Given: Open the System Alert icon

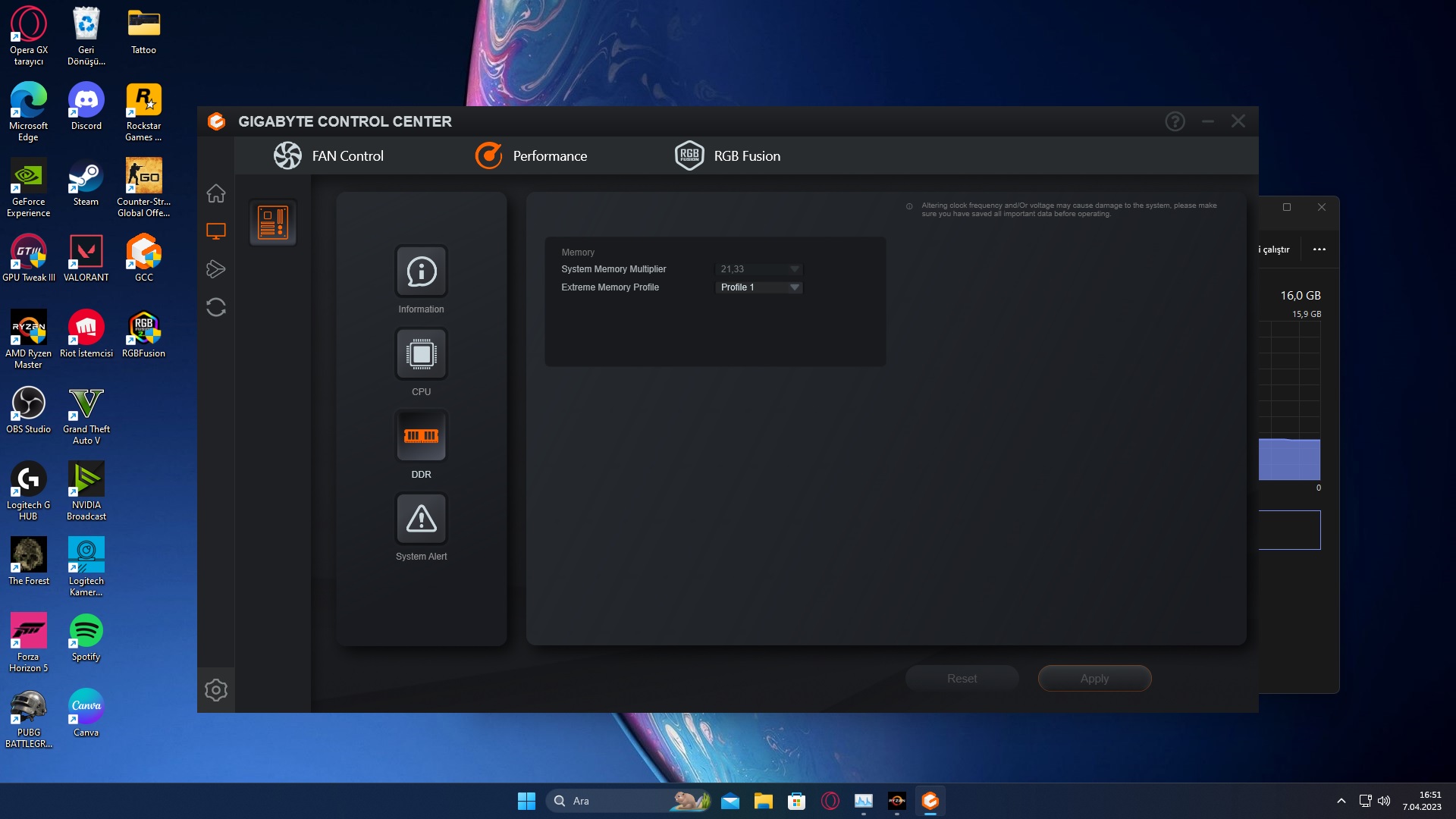Looking at the screenshot, I should [x=421, y=519].
